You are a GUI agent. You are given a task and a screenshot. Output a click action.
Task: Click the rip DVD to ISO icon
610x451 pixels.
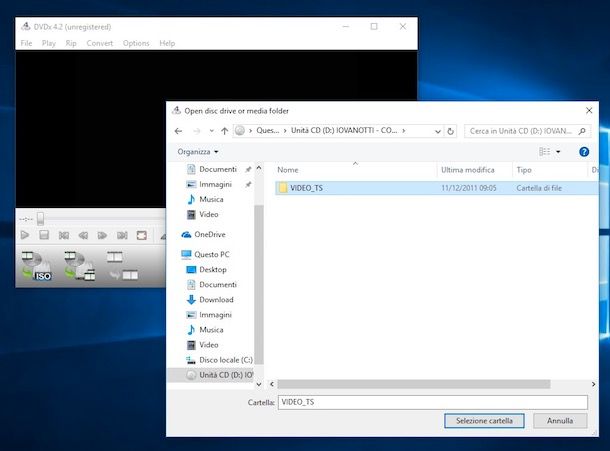coord(36,266)
